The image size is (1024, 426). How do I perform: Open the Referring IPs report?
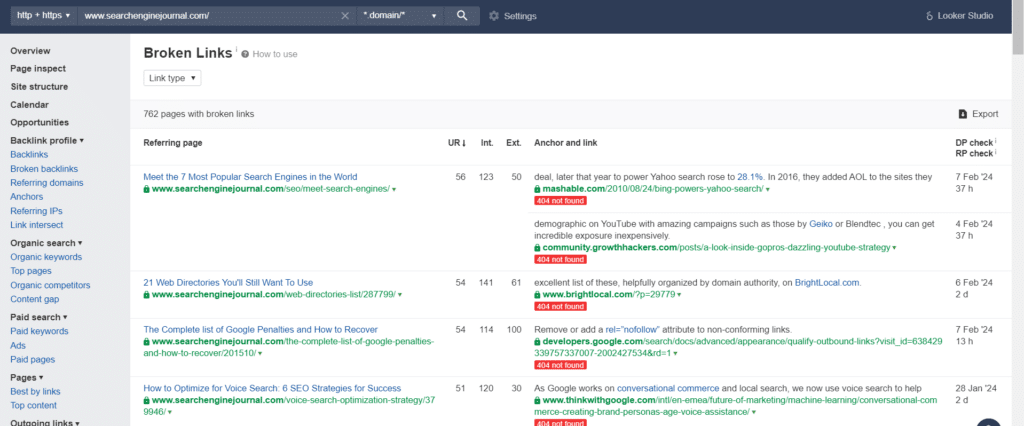[37, 211]
